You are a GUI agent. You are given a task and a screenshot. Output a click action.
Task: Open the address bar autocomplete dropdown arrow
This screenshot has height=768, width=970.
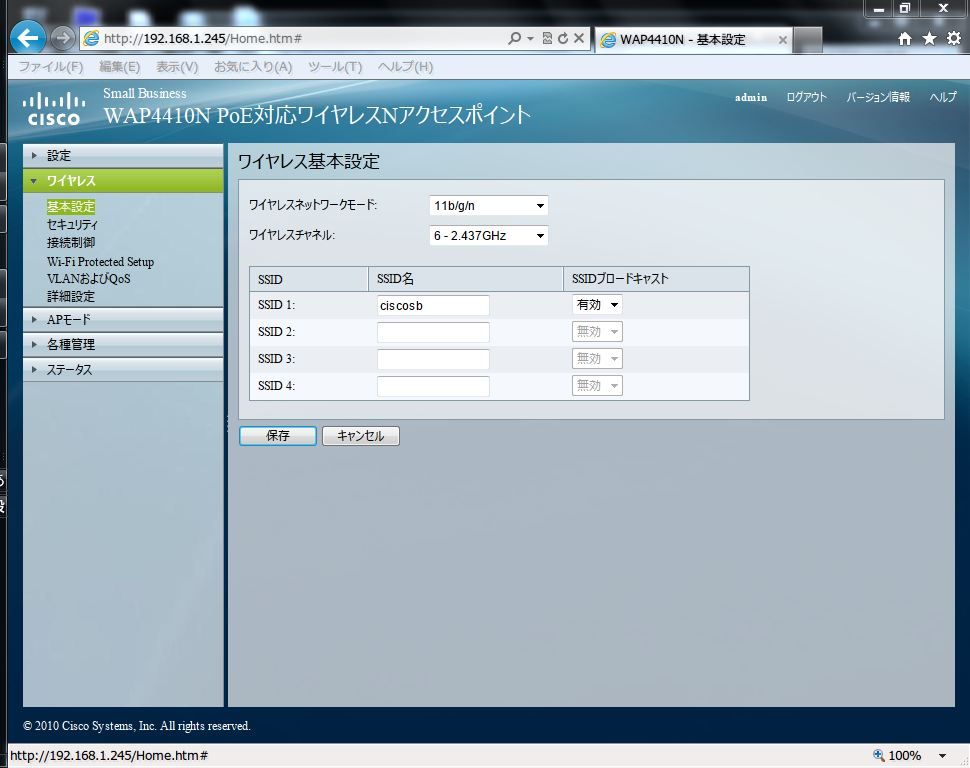point(530,38)
